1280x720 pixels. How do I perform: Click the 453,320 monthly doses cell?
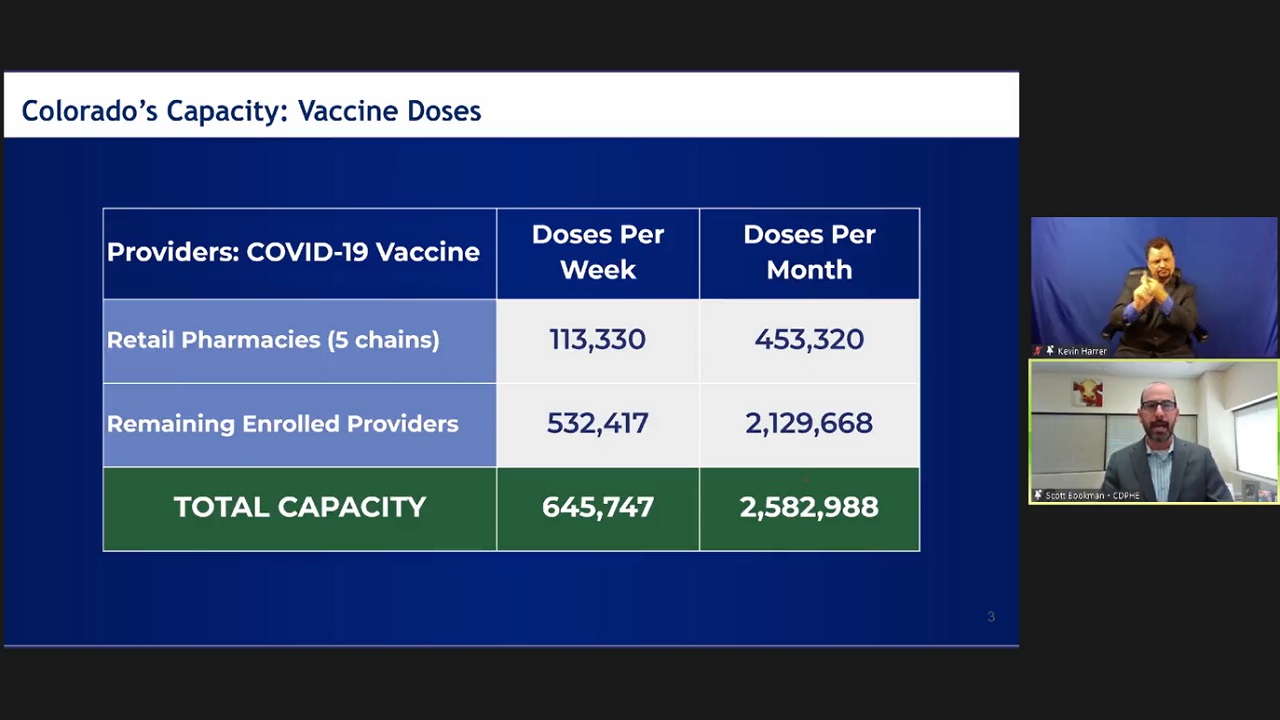pyautogui.click(x=809, y=341)
